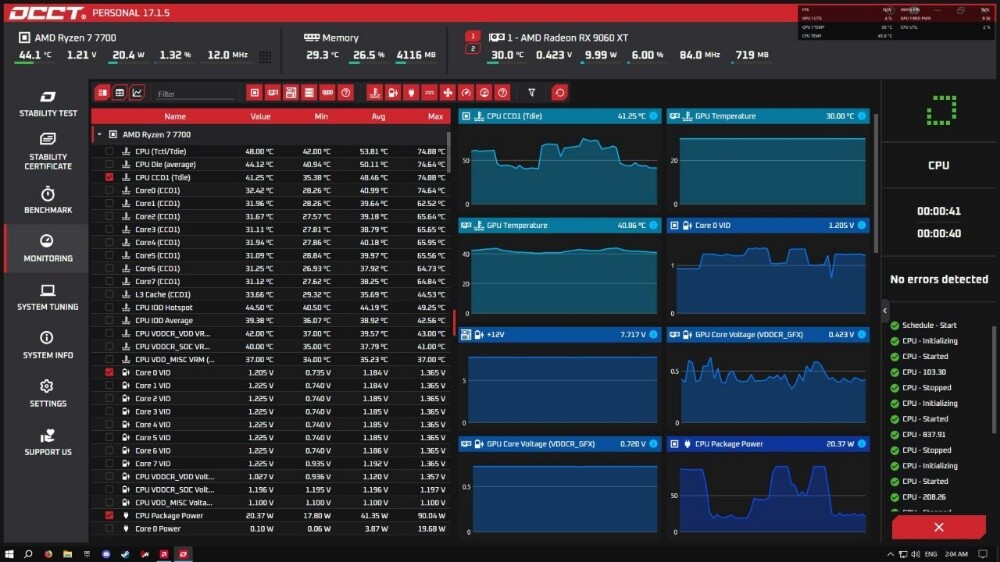Viewport: 1000px width, 562px height.
Task: Check CPU Die (average) checkbox
Action: coord(109,165)
